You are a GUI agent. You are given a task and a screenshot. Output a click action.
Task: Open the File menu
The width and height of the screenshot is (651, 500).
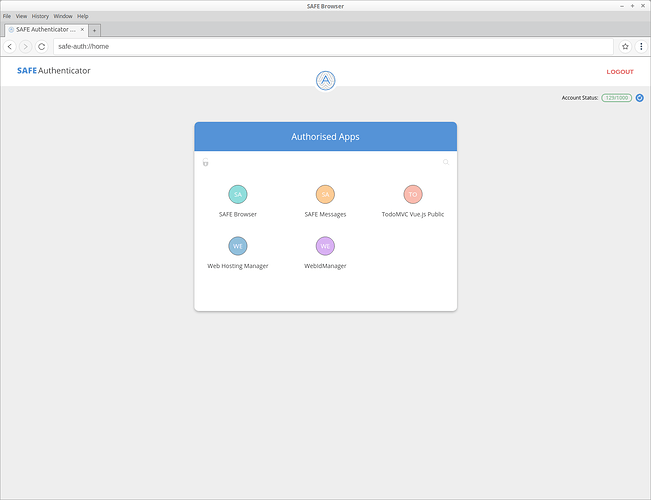click(7, 16)
